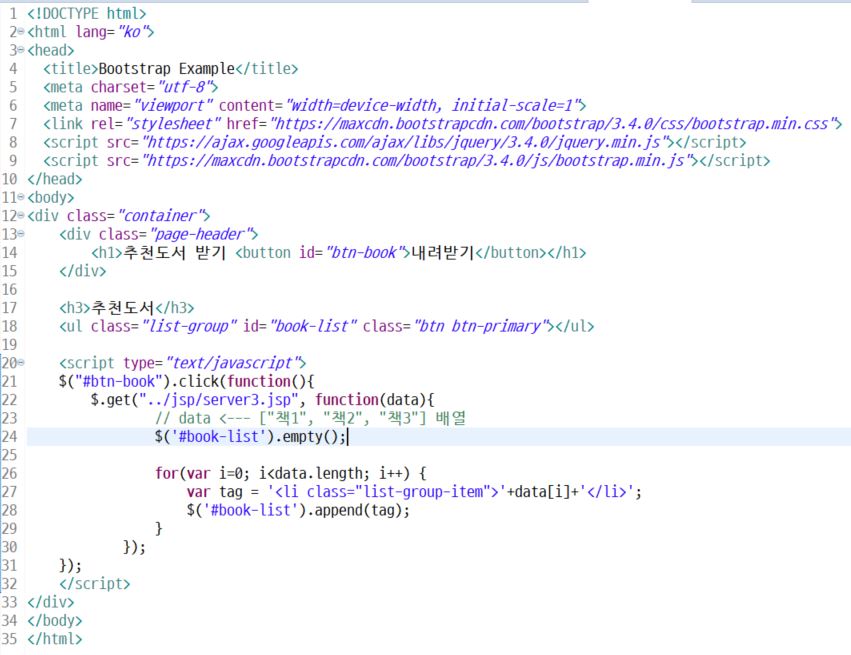The width and height of the screenshot is (851, 655).
Task: Click the closing </head> tag
Action: pos(54,179)
